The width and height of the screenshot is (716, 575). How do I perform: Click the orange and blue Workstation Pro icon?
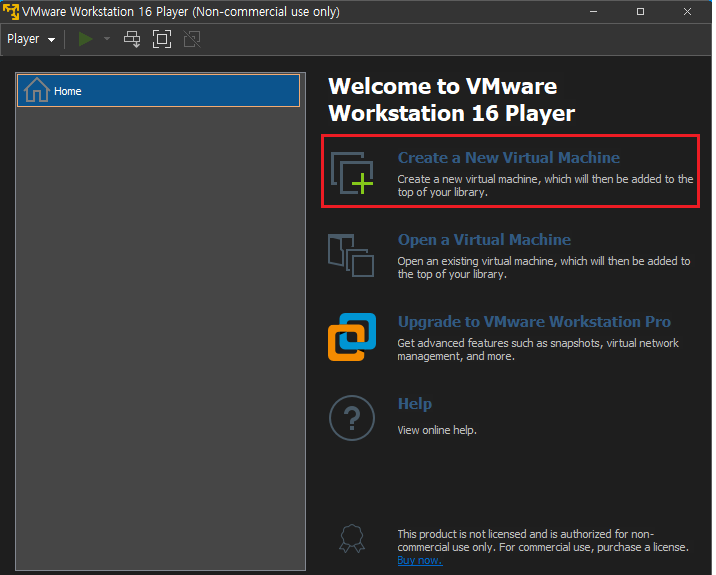(x=352, y=337)
